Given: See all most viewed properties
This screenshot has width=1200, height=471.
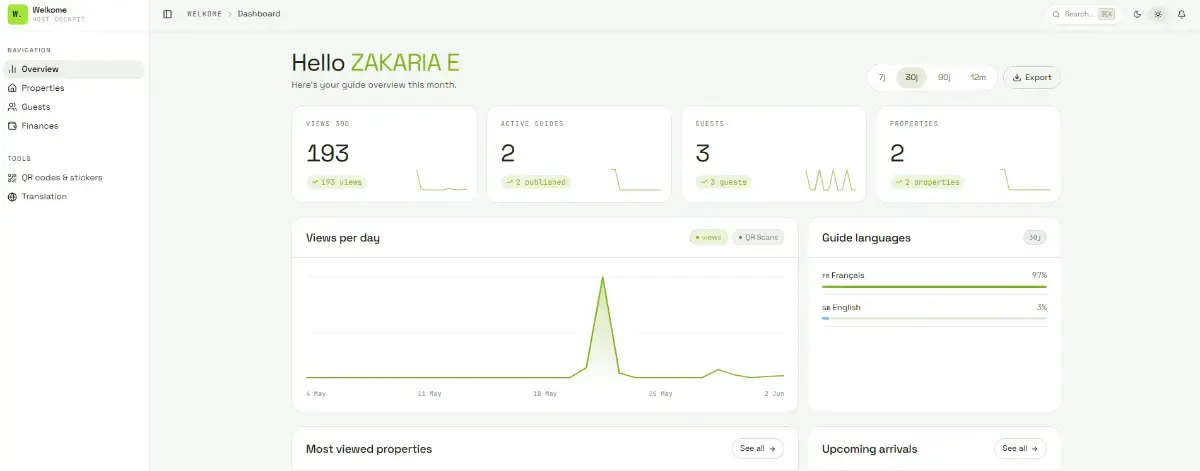Looking at the screenshot, I should (x=757, y=449).
